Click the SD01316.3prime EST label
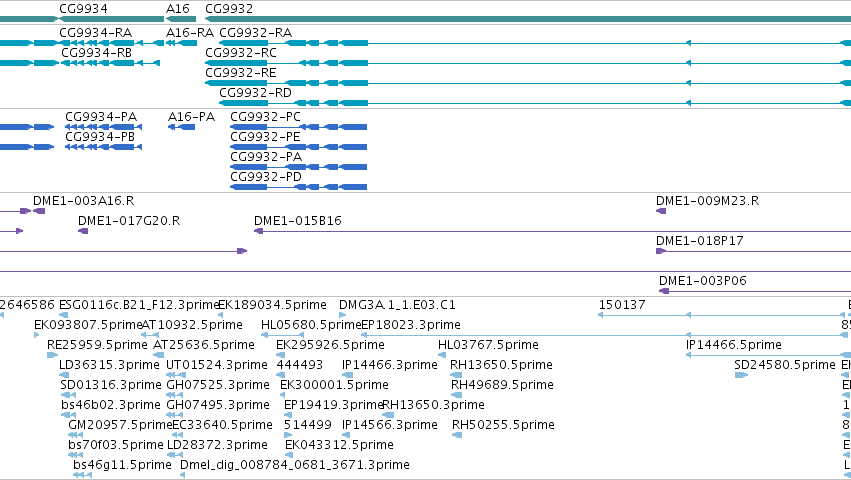The image size is (851, 480). coord(111,385)
